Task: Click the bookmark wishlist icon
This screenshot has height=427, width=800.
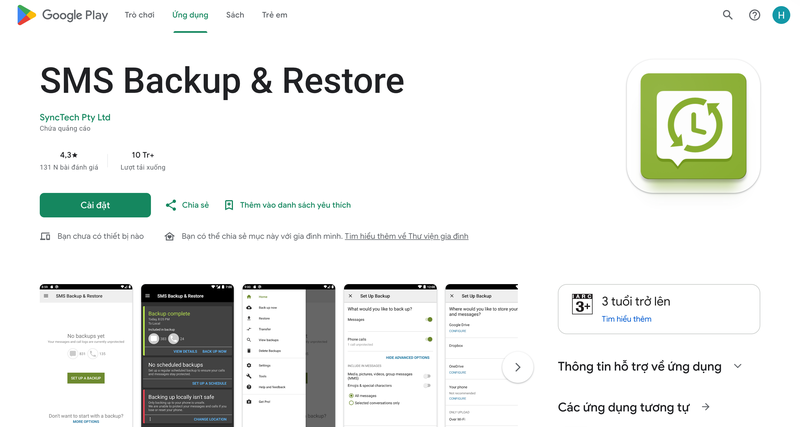Action: [229, 205]
